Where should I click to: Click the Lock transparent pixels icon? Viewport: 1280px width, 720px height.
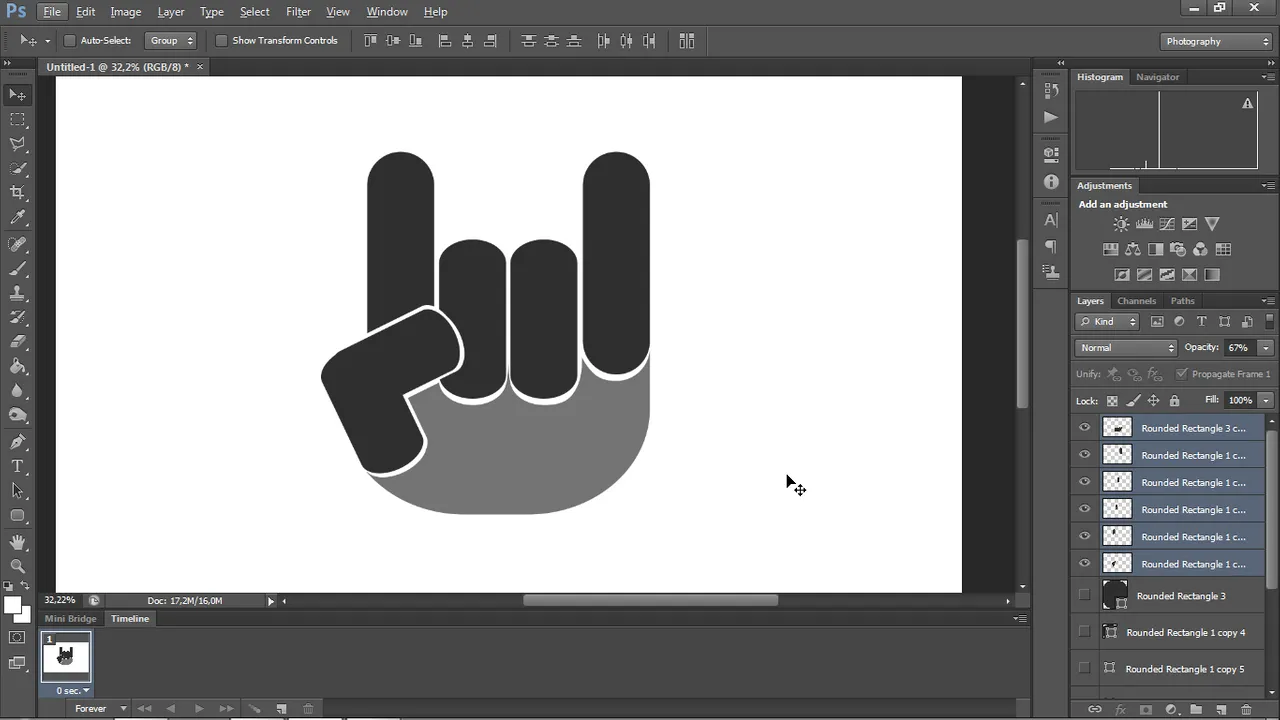click(1111, 400)
